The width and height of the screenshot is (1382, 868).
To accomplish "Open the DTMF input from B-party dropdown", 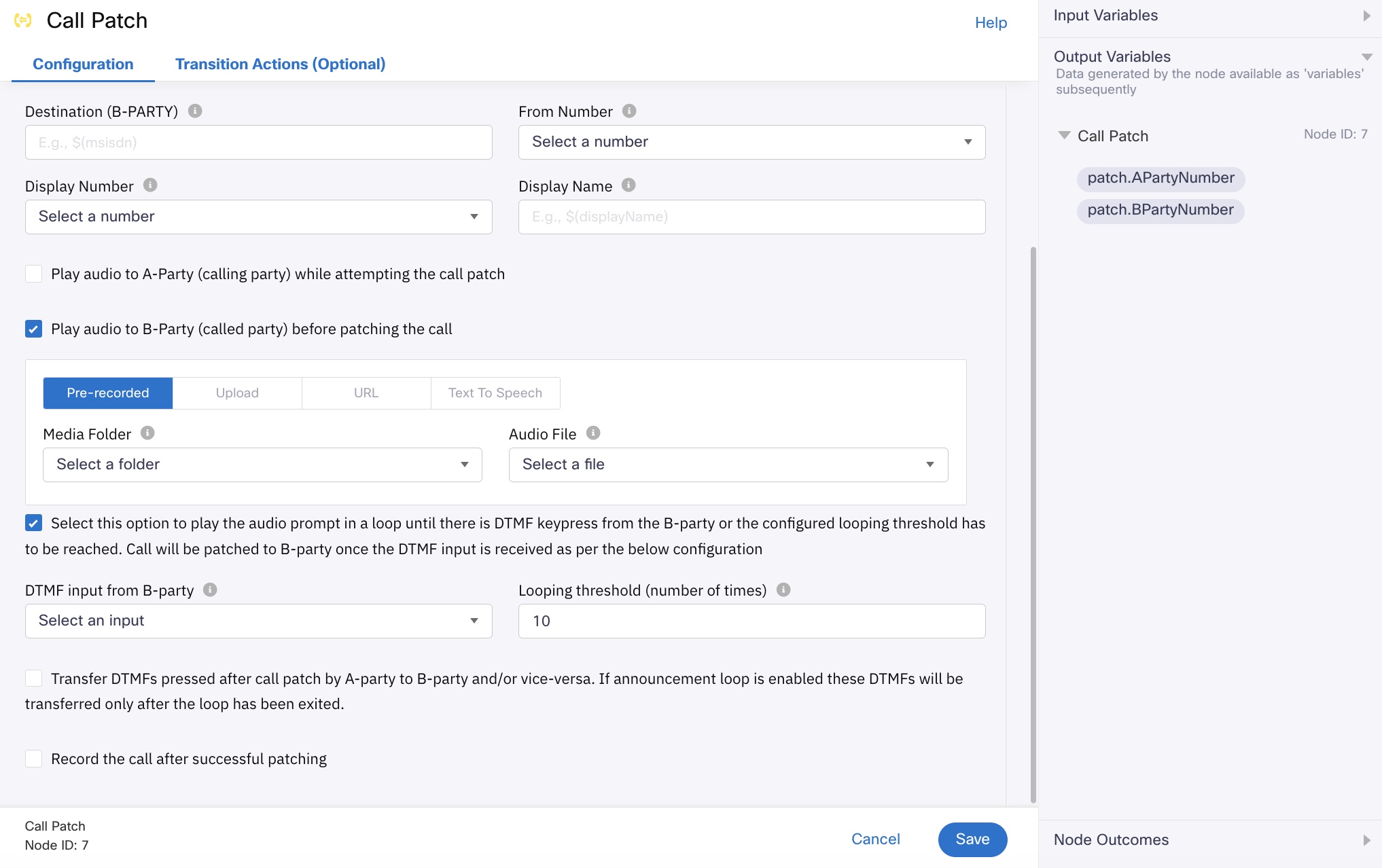I will [258, 621].
